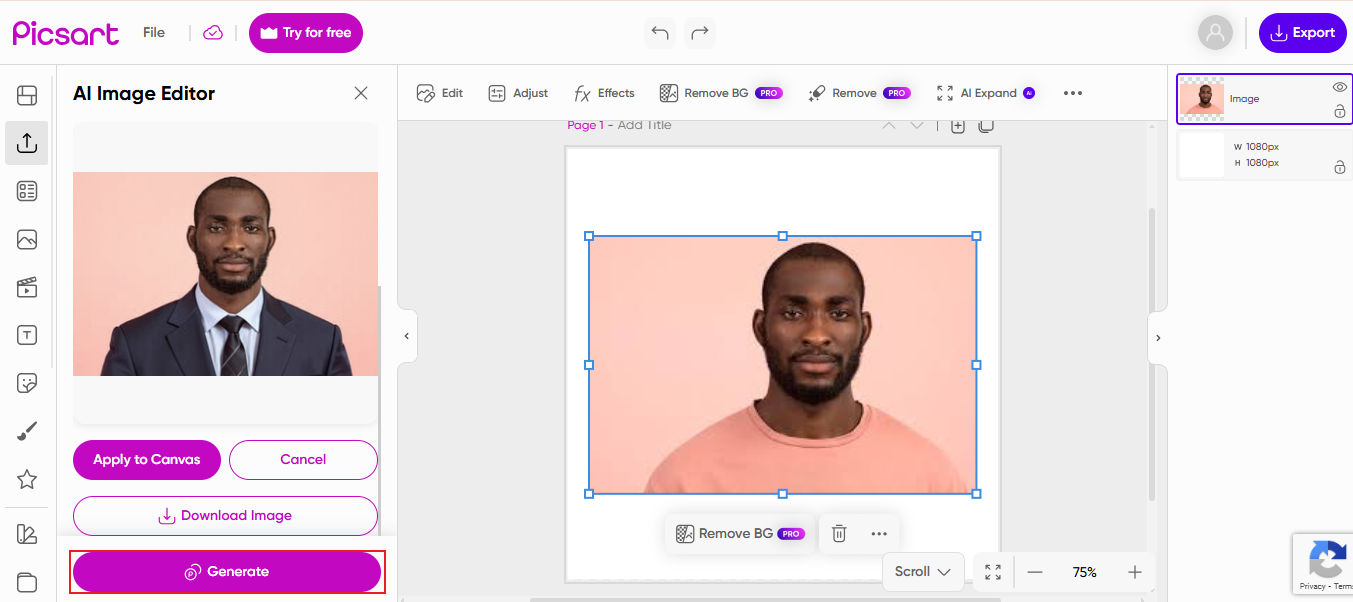Select the Text tool in sidebar
Image resolution: width=1353 pixels, height=602 pixels.
27,335
